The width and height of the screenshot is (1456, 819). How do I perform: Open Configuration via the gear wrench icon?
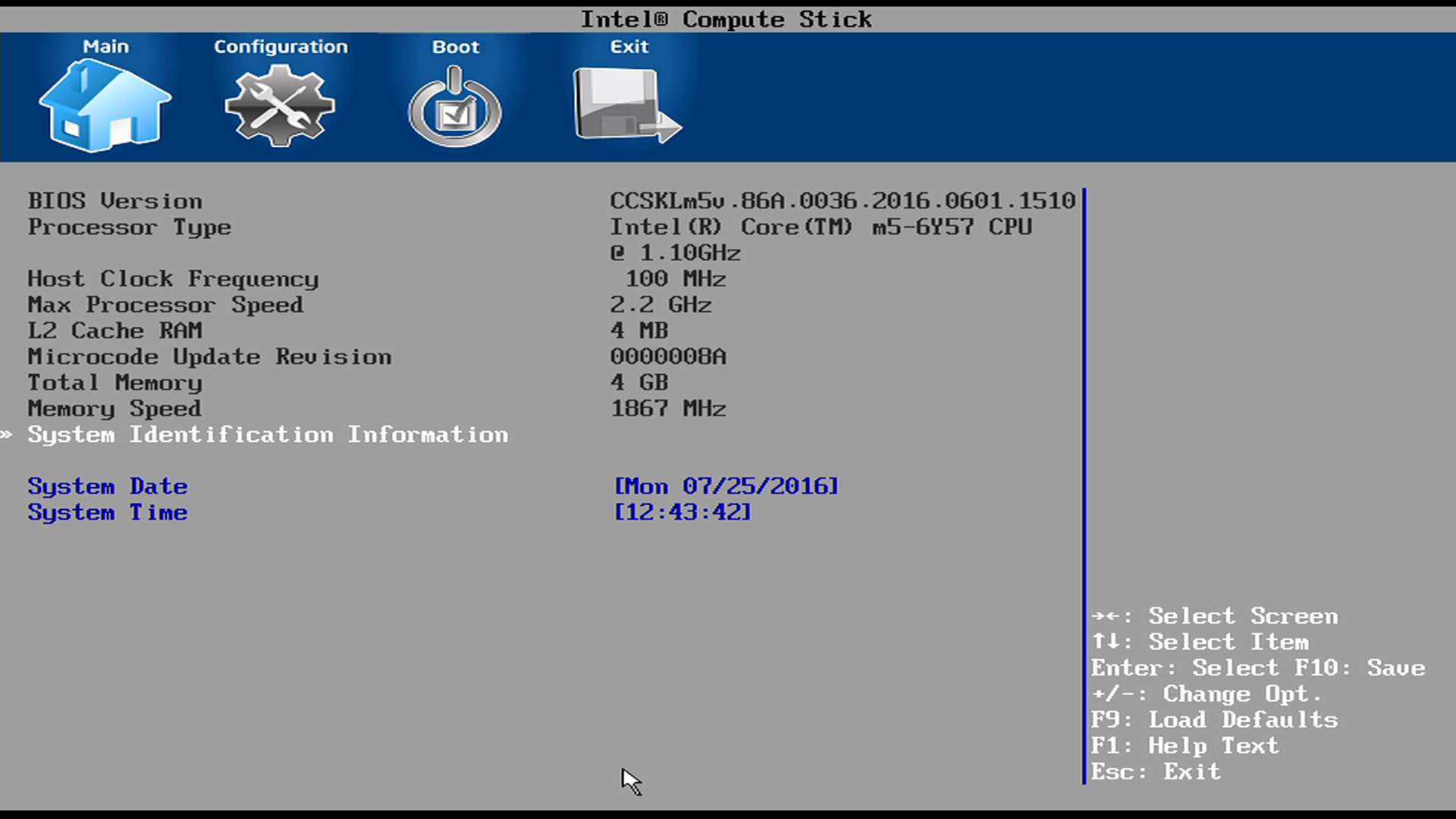point(280,106)
